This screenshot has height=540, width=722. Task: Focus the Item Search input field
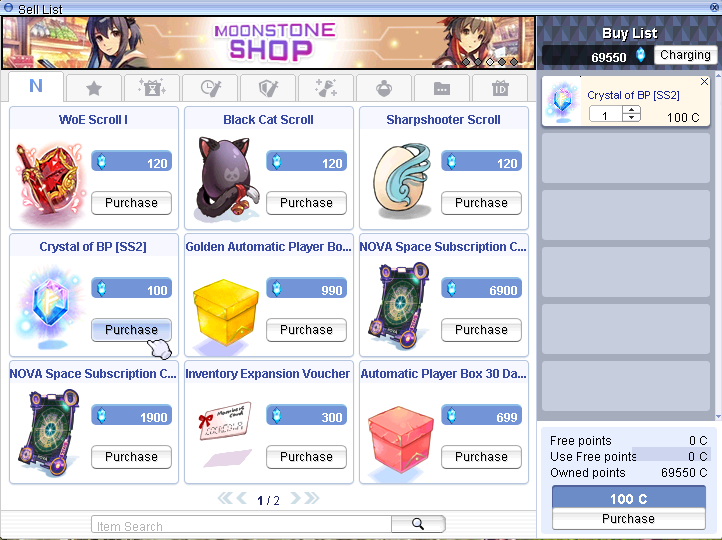(x=241, y=524)
